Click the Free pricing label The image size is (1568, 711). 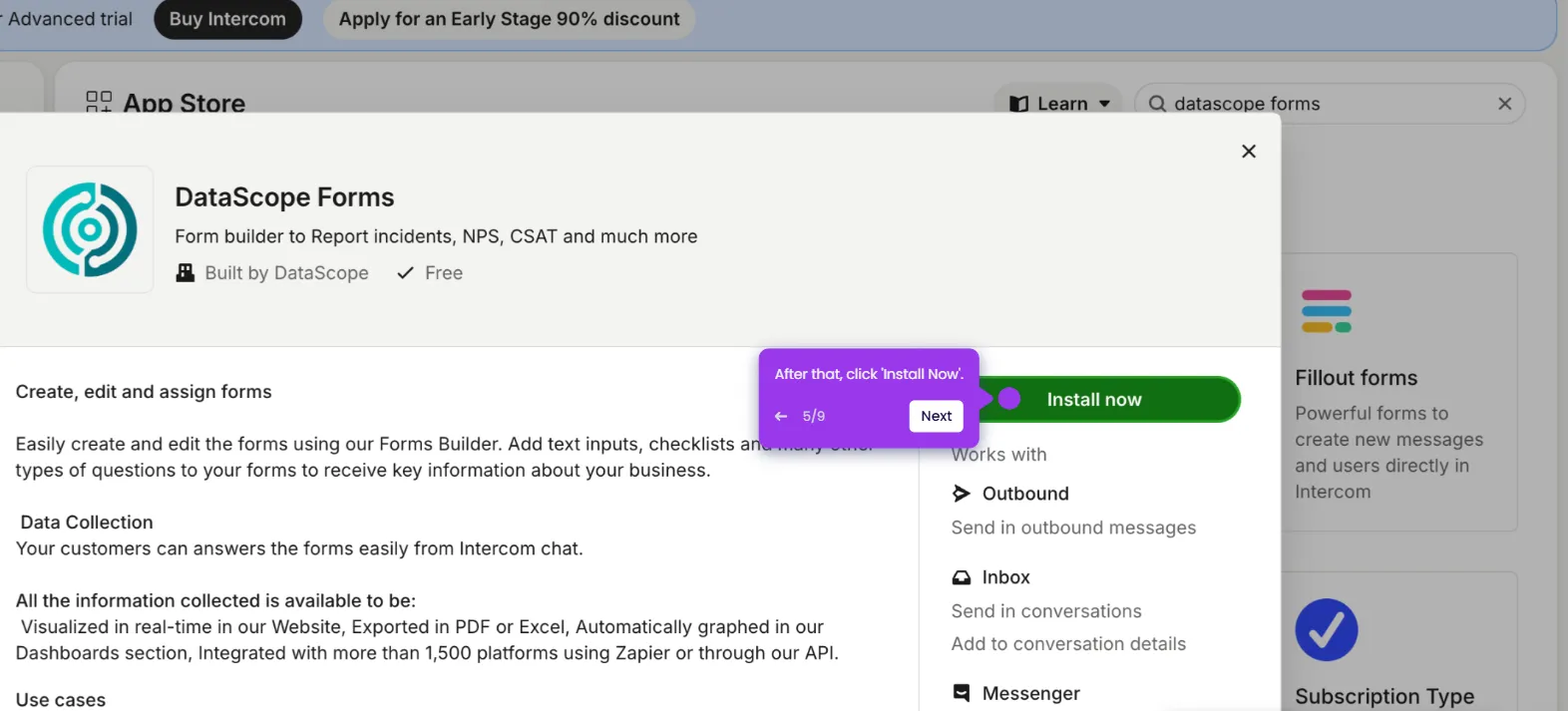click(x=444, y=273)
